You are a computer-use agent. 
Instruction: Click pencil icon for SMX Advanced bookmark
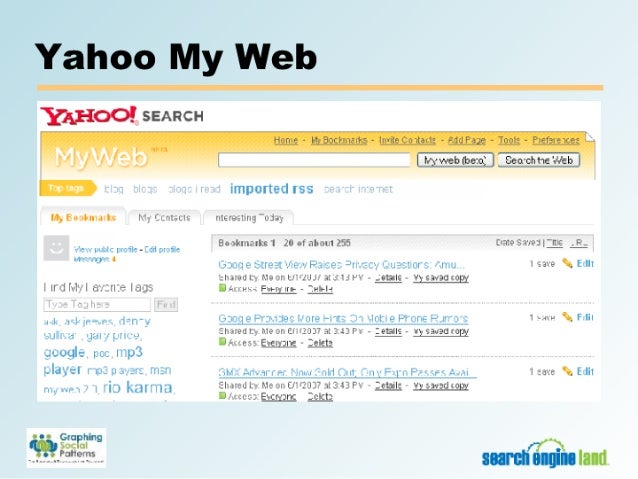[567, 371]
